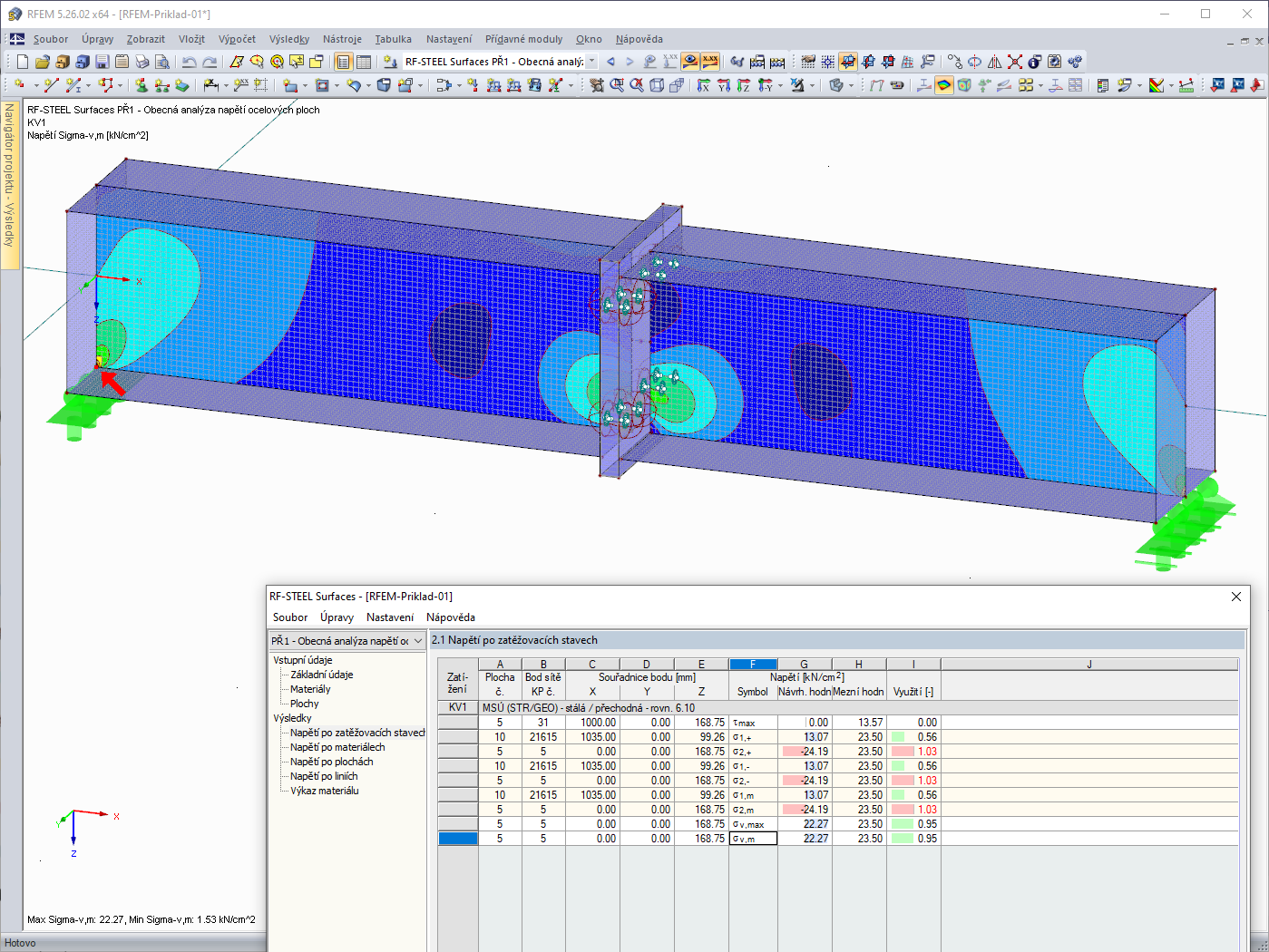Click the new node tool icon

click(19, 84)
